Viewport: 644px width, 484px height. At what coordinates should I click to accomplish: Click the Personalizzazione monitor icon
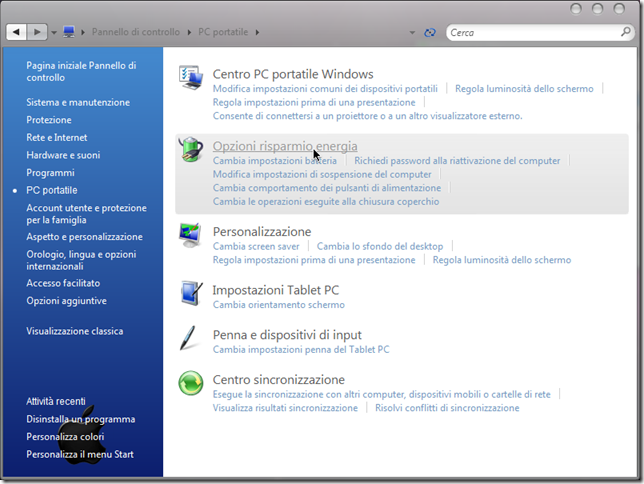[x=190, y=235]
